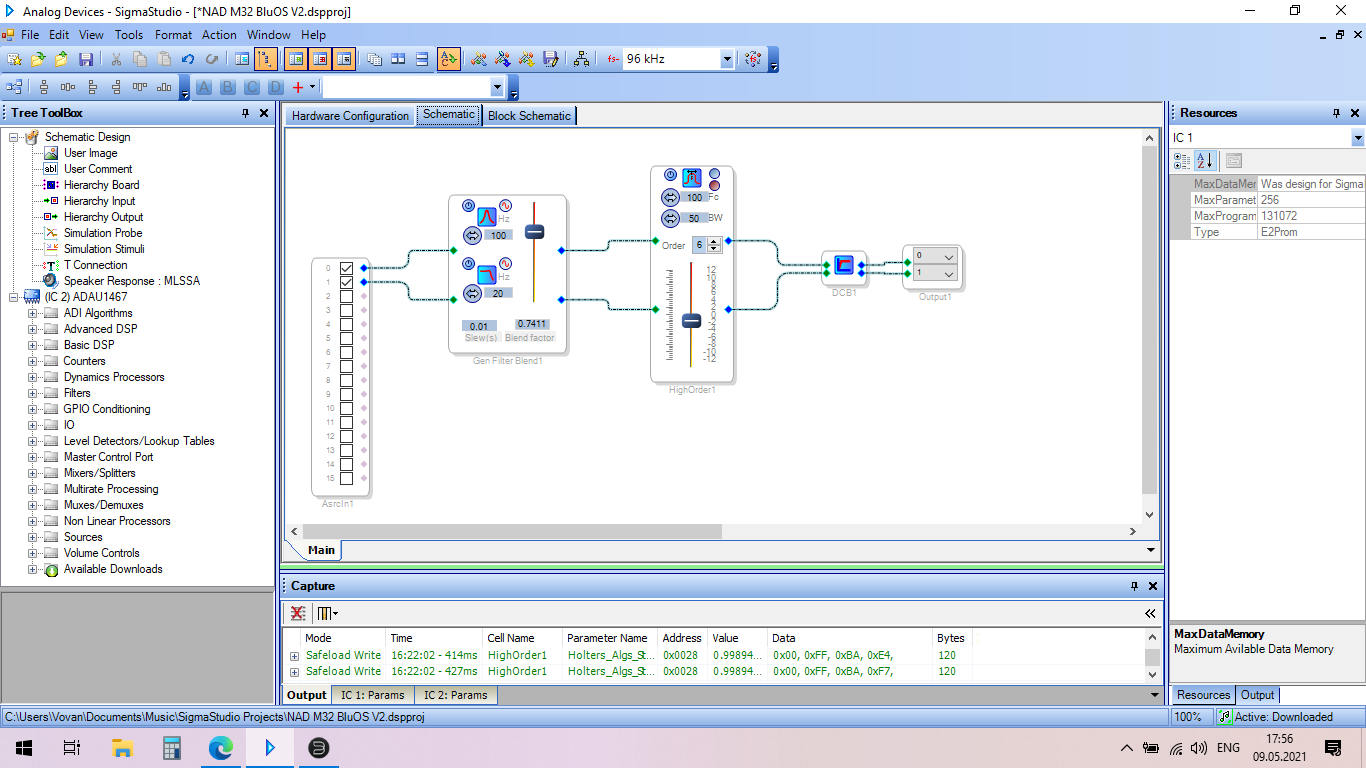Click the band-pass filter icon in HighOrder1

click(x=692, y=177)
